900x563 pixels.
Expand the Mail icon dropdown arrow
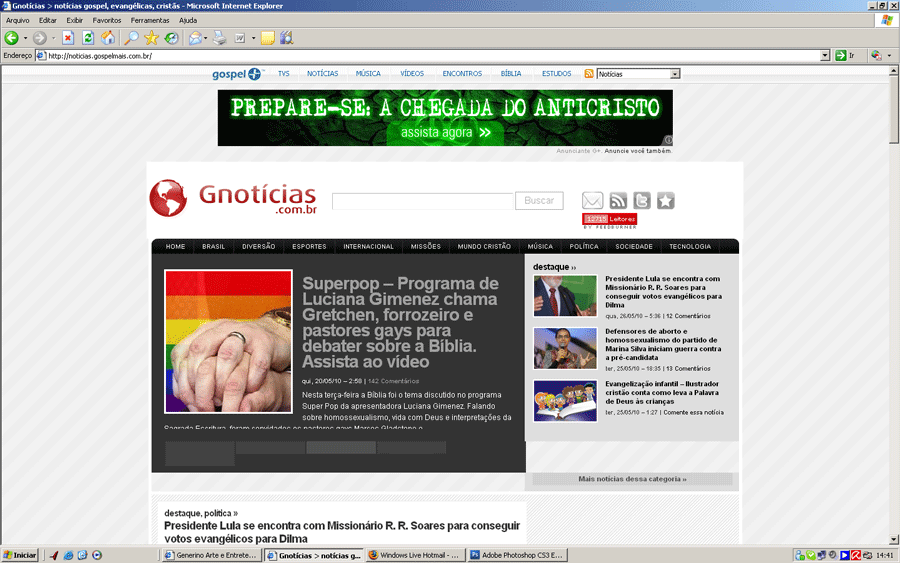pos(205,38)
